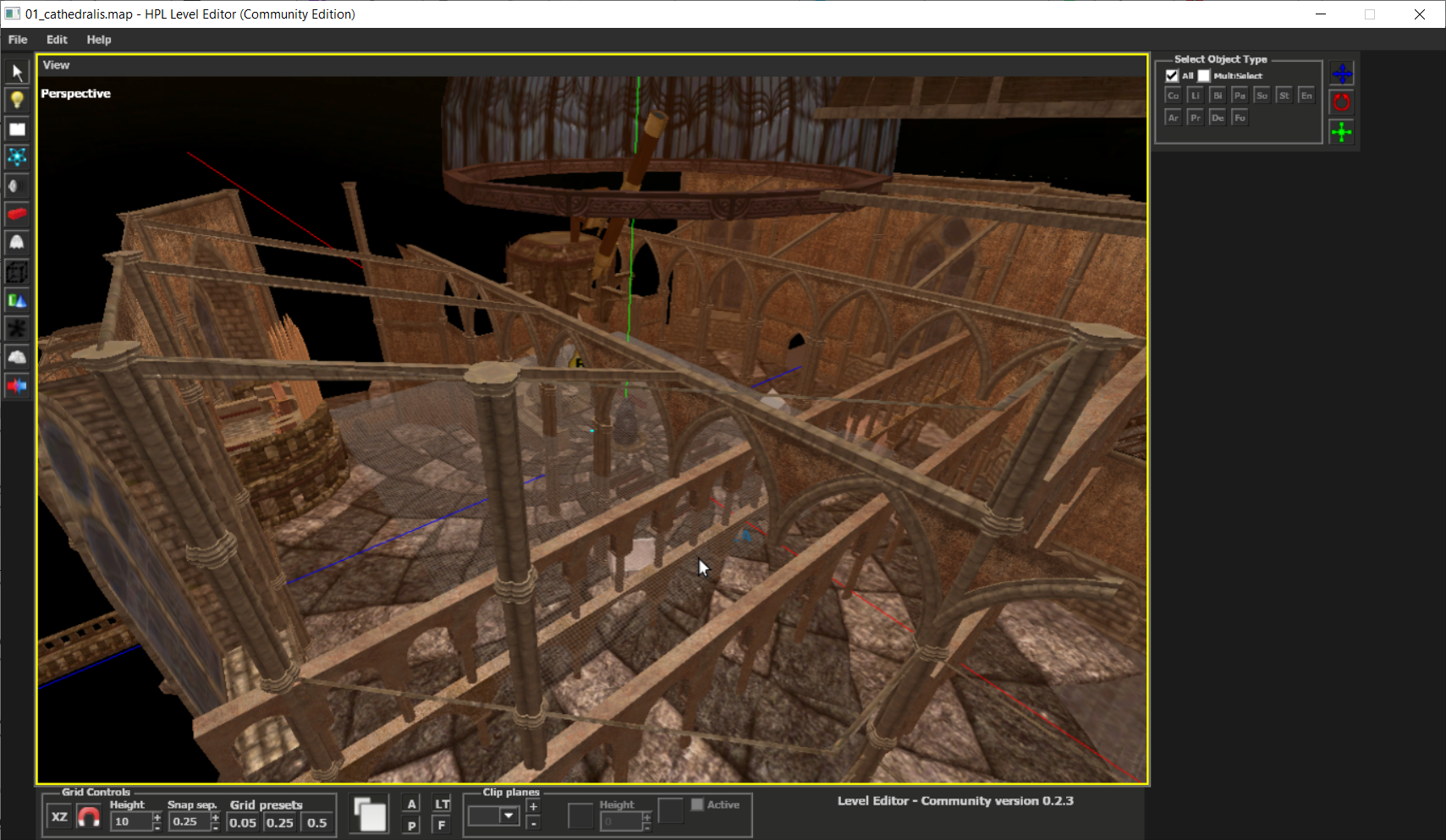Apply the 0.25 grid preset

tap(280, 822)
